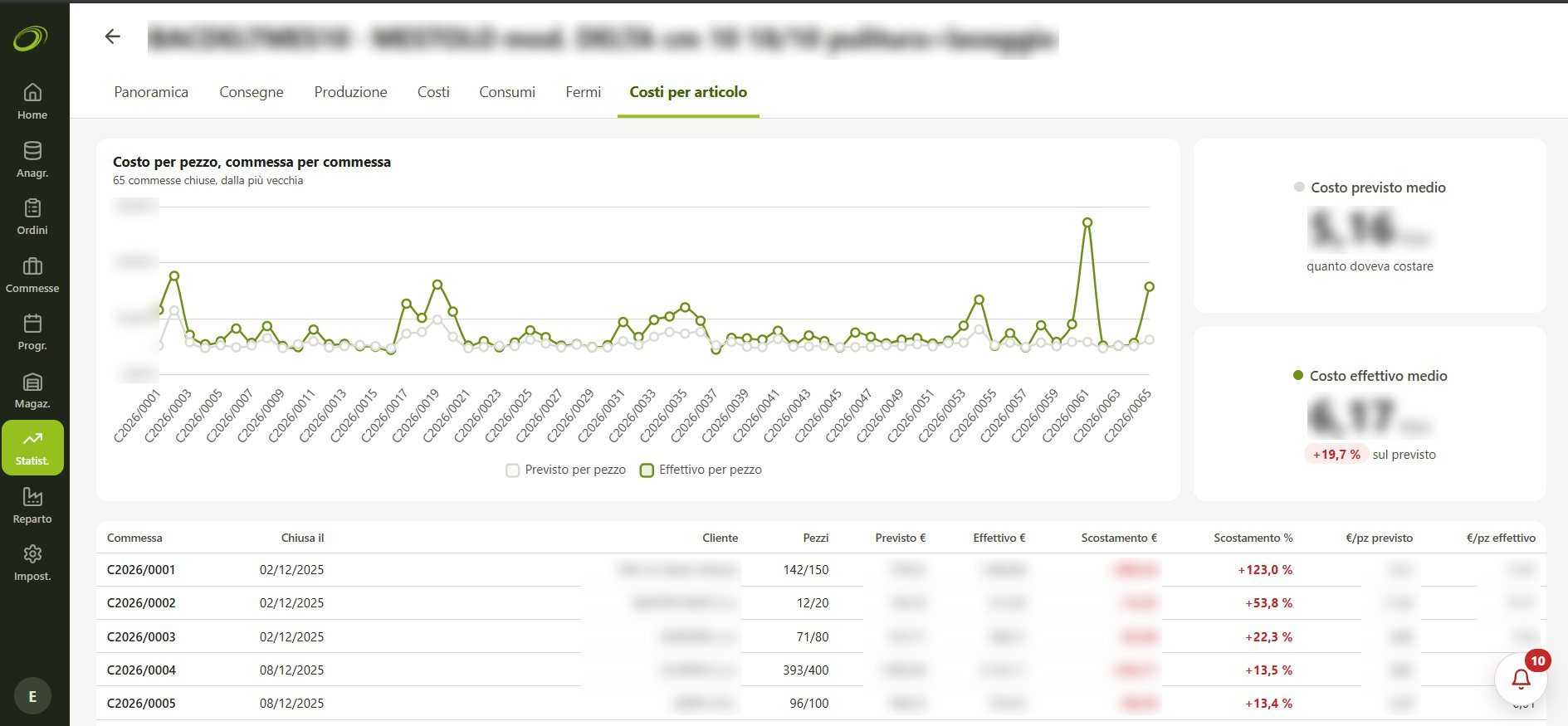The width and height of the screenshot is (1568, 726).
Task: Open order row C2026/0001
Action: click(x=821, y=570)
